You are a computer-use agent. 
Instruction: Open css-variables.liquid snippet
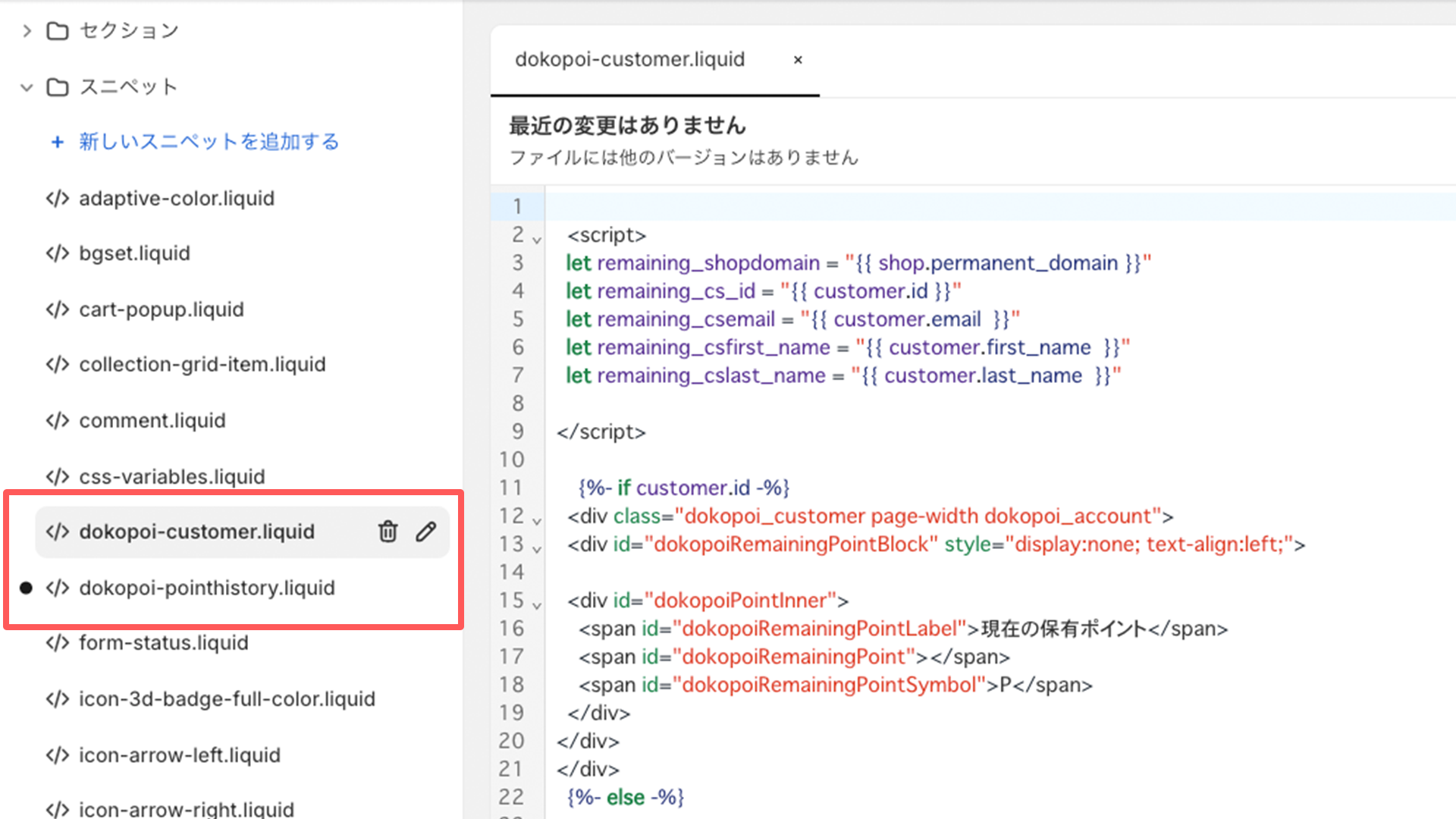172,477
